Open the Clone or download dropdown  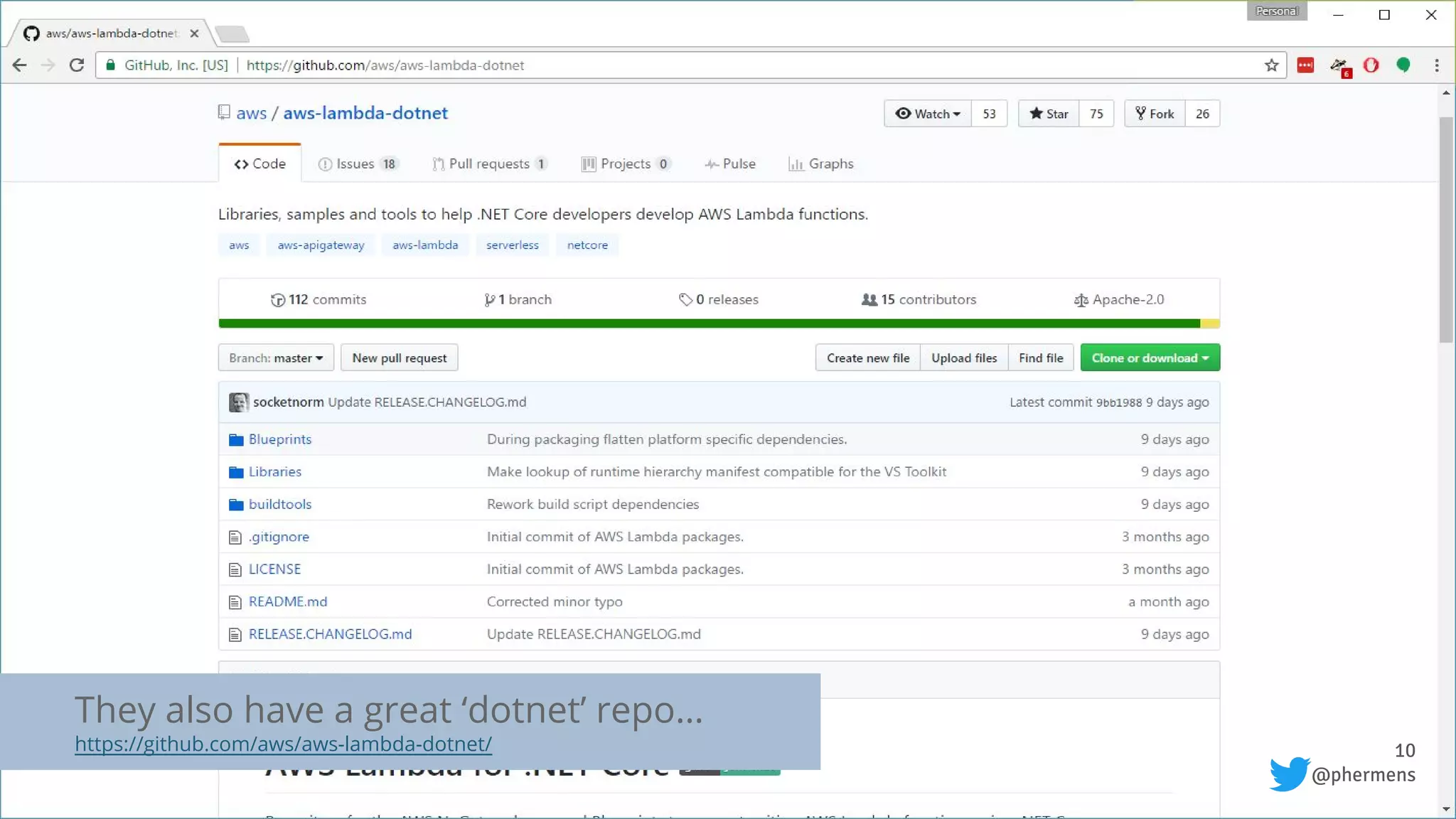pos(1150,358)
